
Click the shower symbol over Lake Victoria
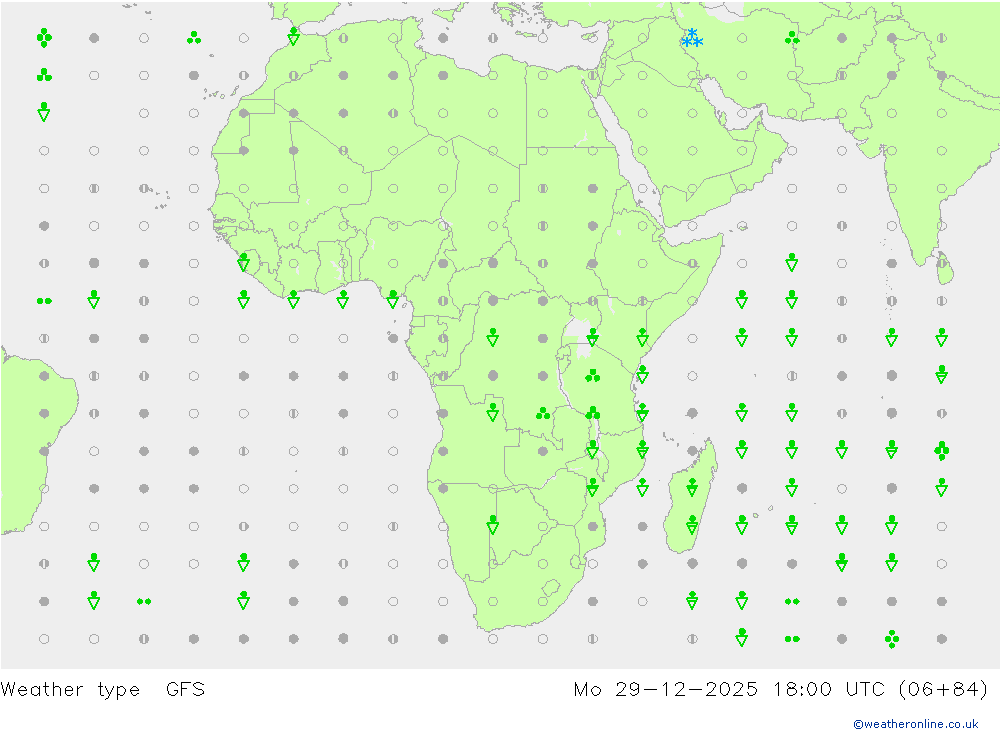(x=592, y=337)
